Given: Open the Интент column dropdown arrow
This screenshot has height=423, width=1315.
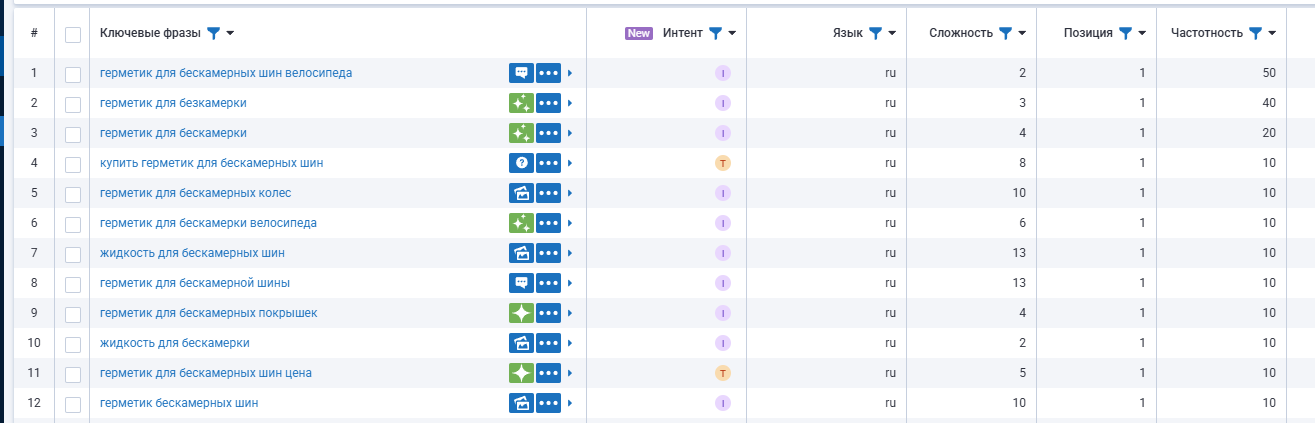Looking at the screenshot, I should coord(732,33).
